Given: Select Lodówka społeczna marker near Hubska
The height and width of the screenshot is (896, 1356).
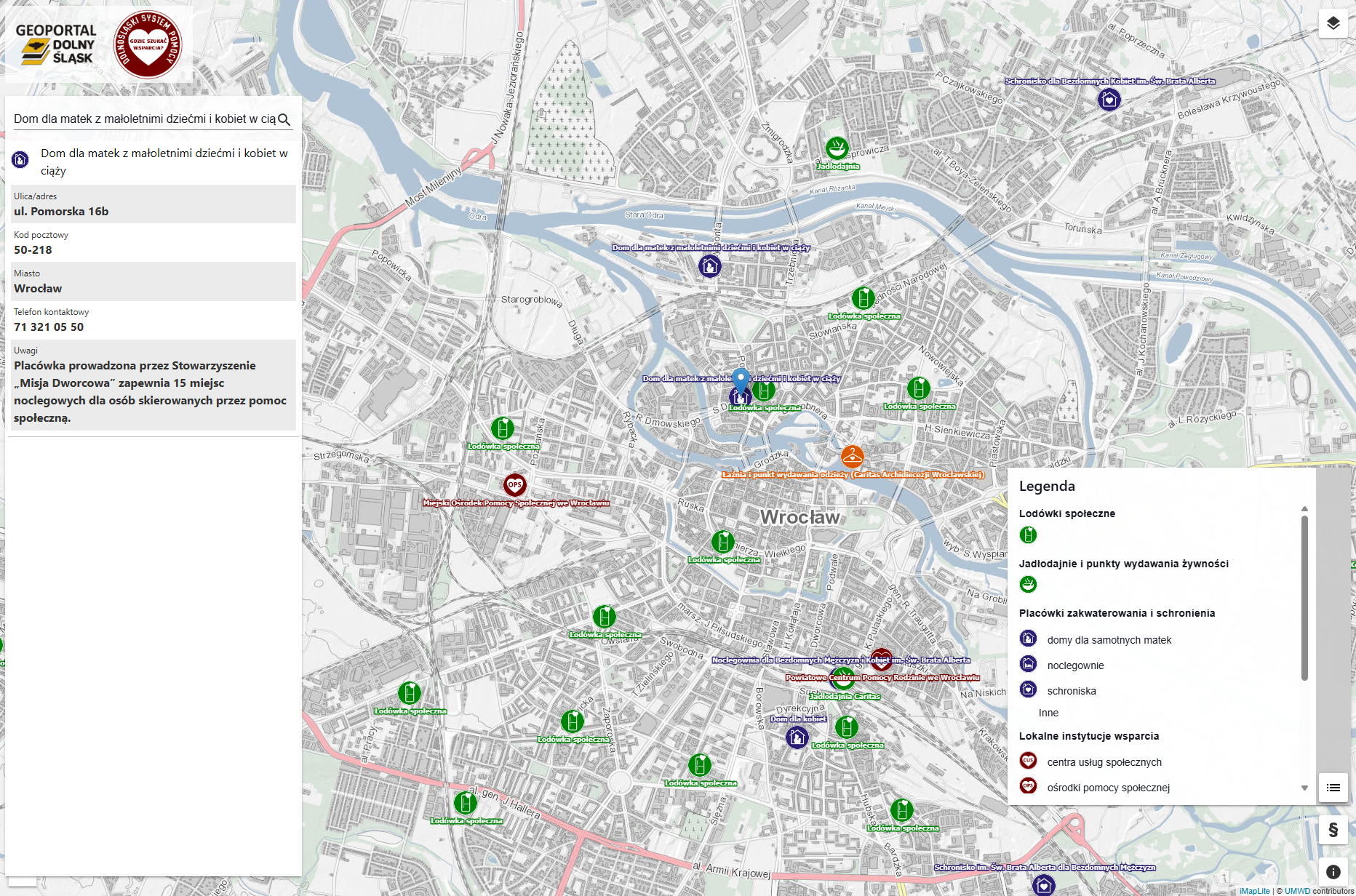Looking at the screenshot, I should (x=902, y=810).
